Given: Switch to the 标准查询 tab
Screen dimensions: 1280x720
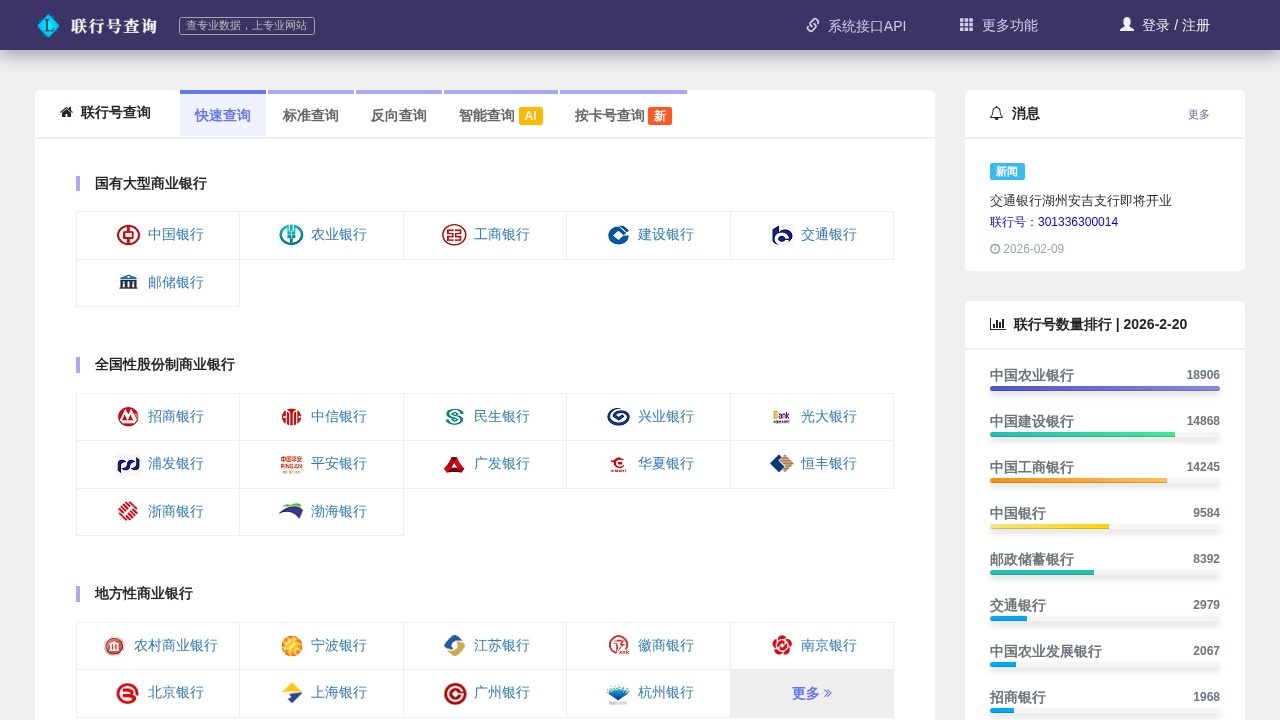Looking at the screenshot, I should click(x=310, y=115).
